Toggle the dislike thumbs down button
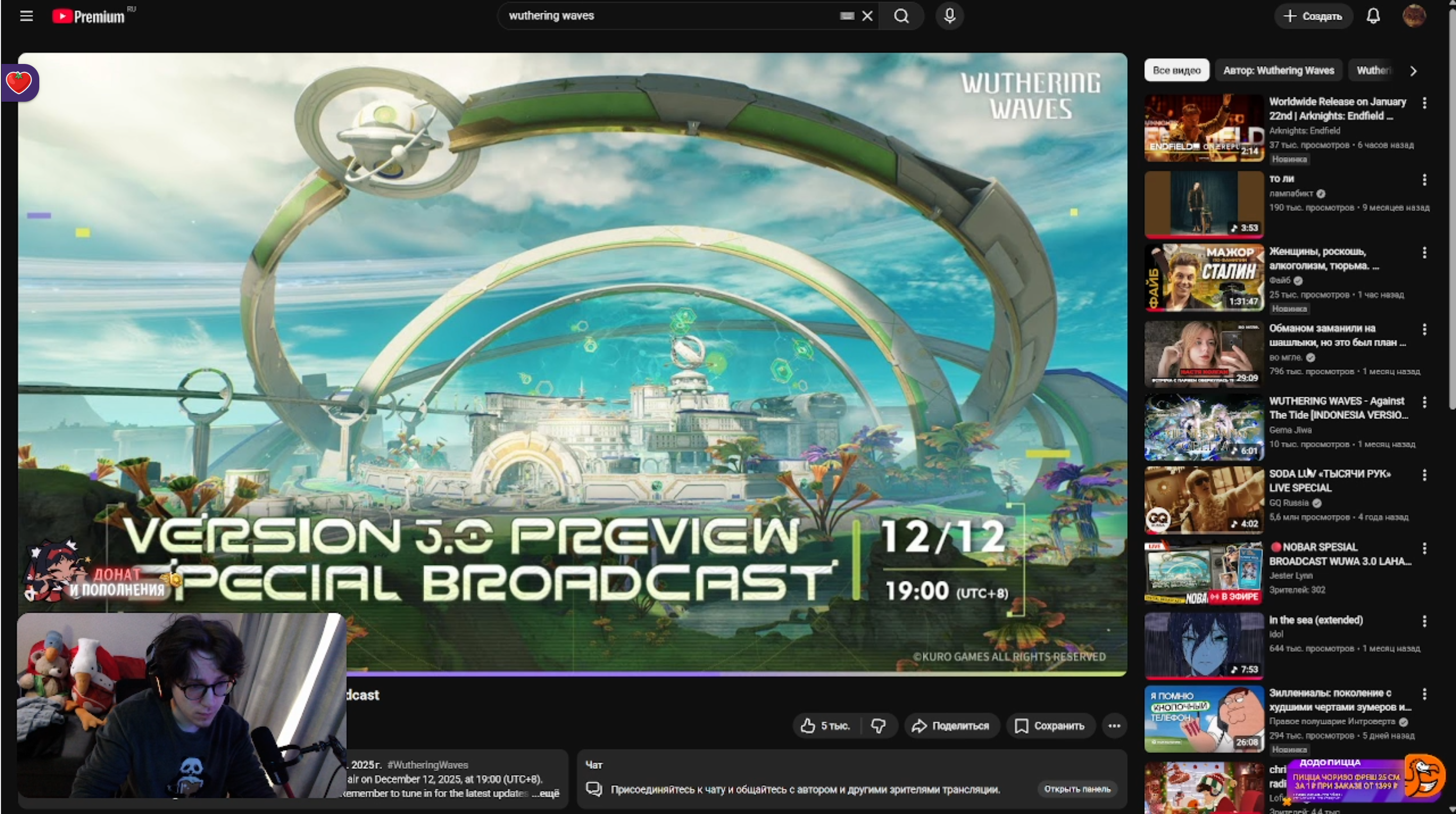The height and width of the screenshot is (814, 1456). point(878,726)
